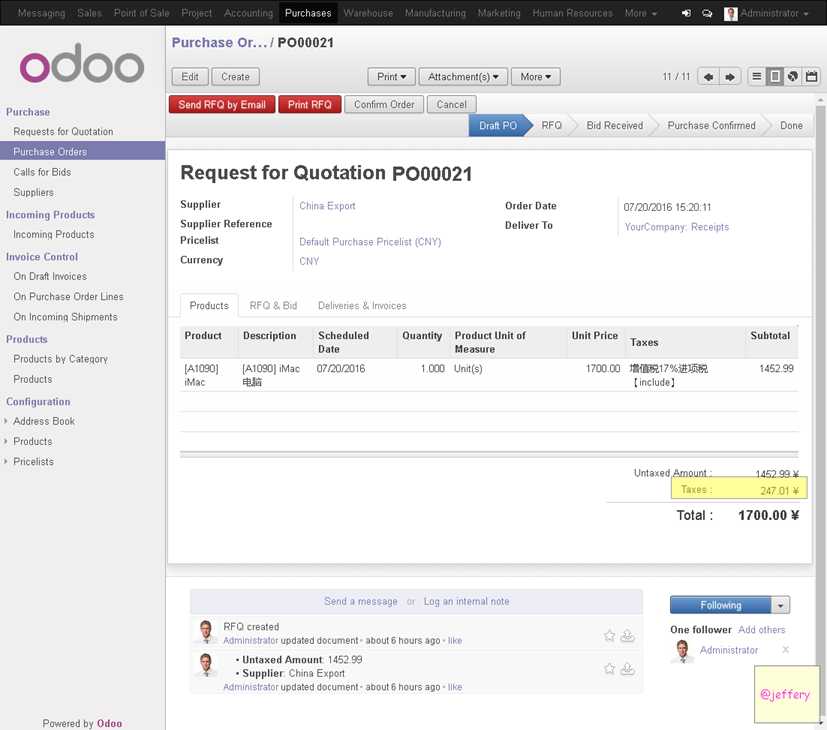Open On Purchase Order Lines
This screenshot has width=827, height=730.
click(x=68, y=296)
